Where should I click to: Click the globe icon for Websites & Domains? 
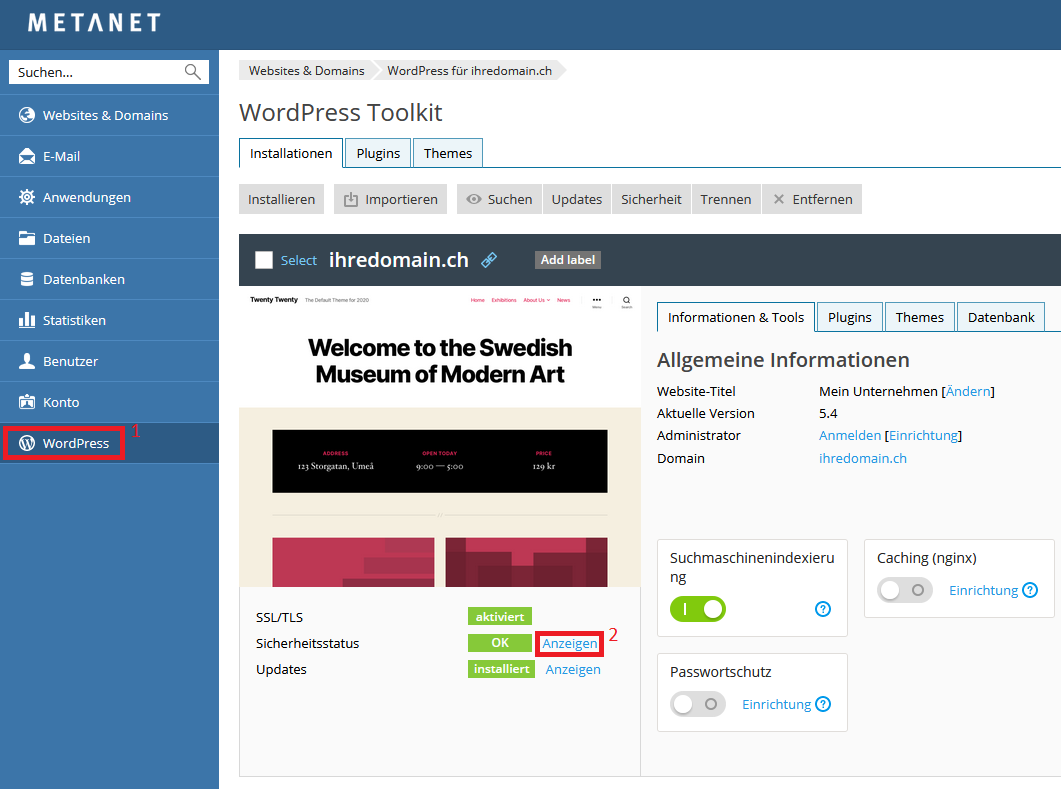27,115
